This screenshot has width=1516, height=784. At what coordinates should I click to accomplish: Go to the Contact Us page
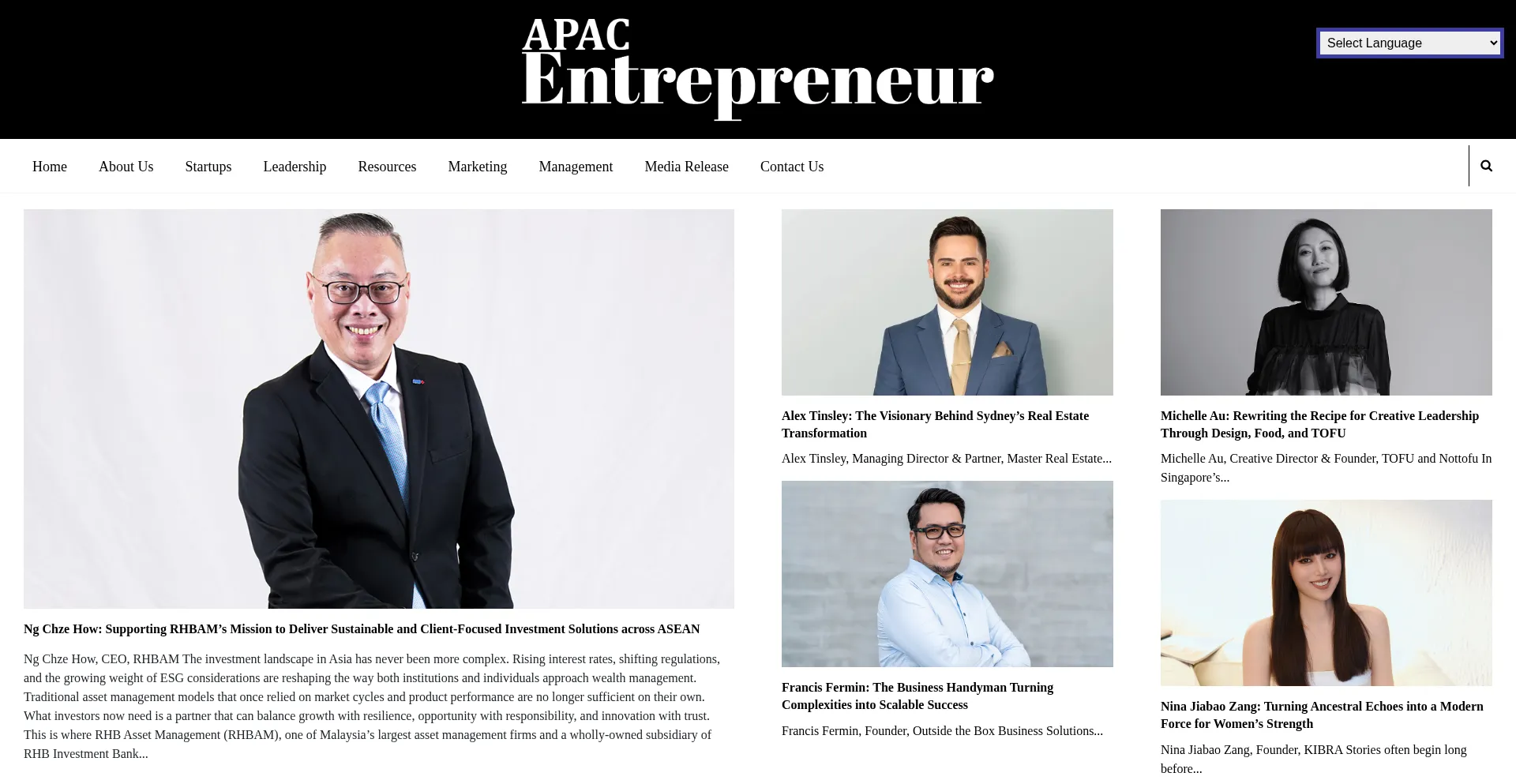click(792, 167)
